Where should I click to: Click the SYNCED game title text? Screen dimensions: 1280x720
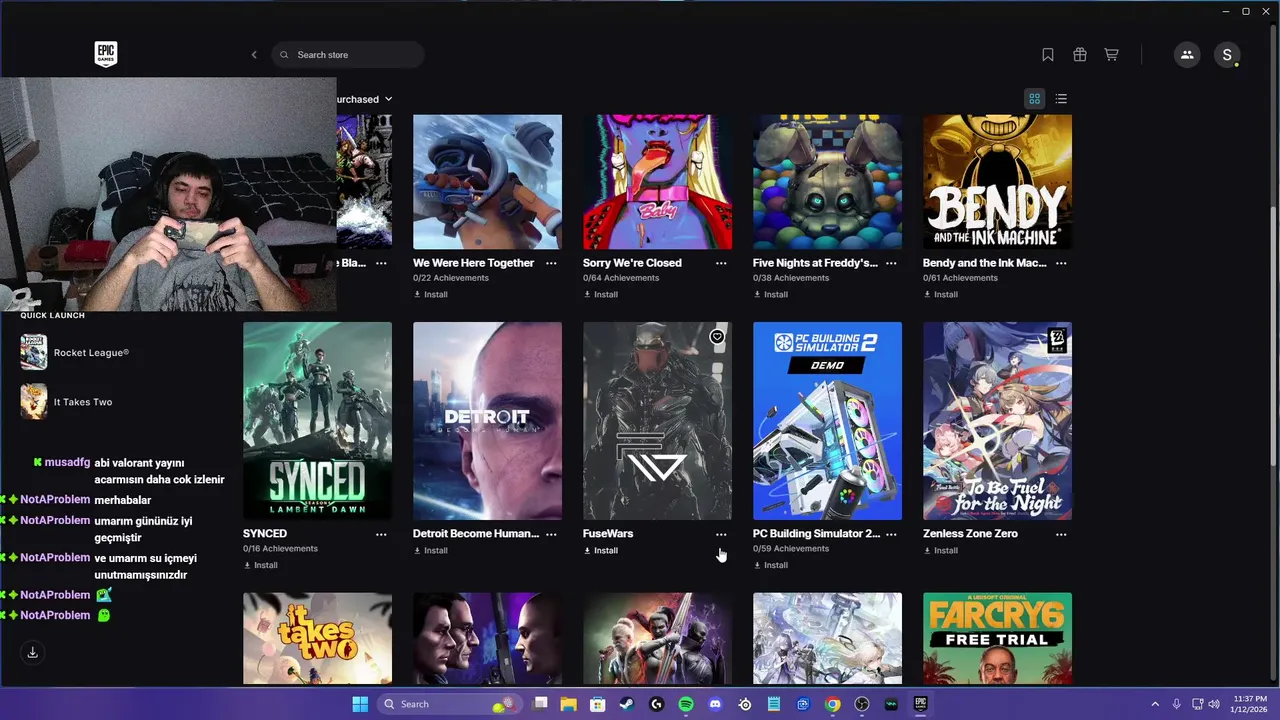click(x=265, y=534)
